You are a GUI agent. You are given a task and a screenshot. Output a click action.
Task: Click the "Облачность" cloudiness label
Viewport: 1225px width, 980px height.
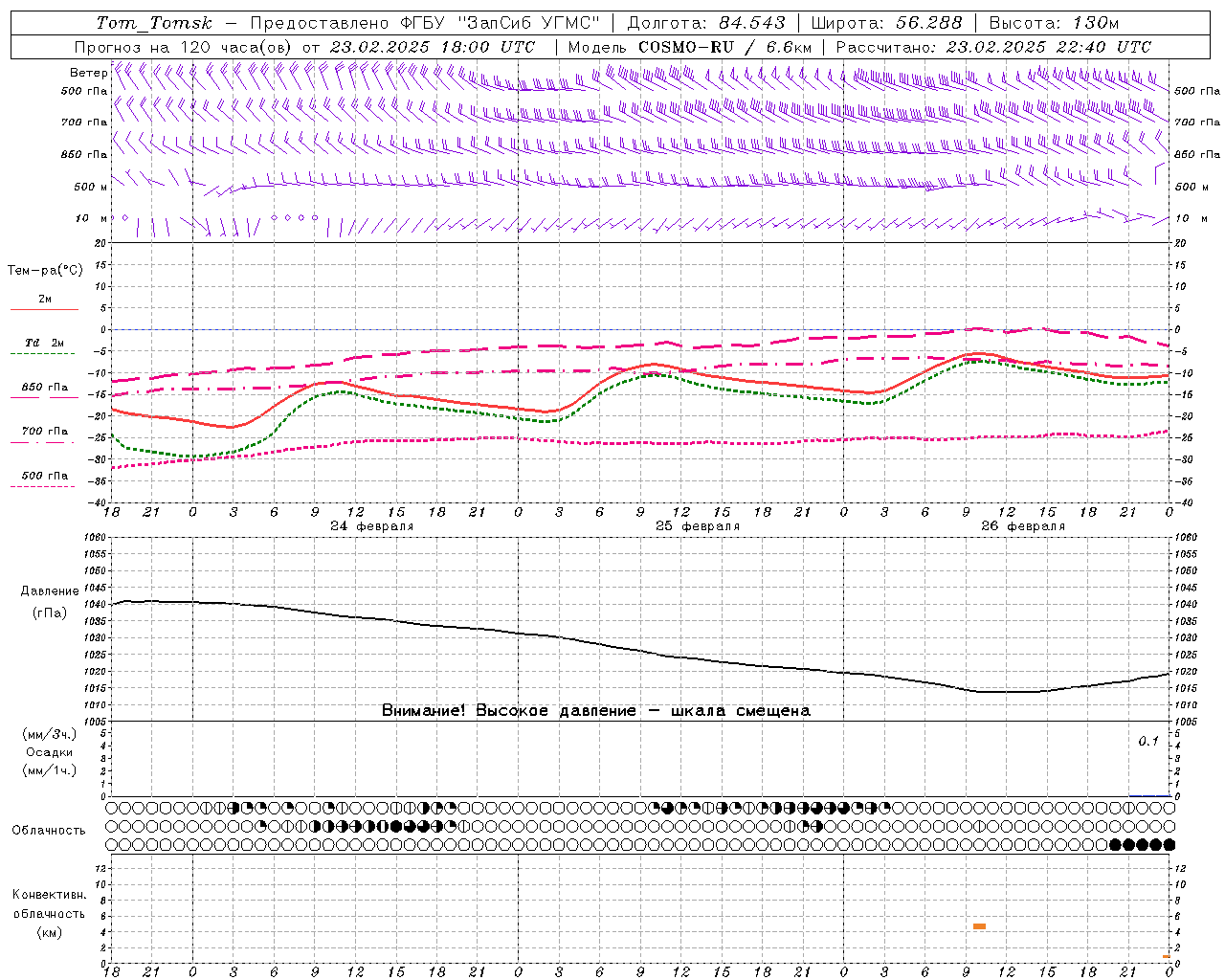(49, 831)
